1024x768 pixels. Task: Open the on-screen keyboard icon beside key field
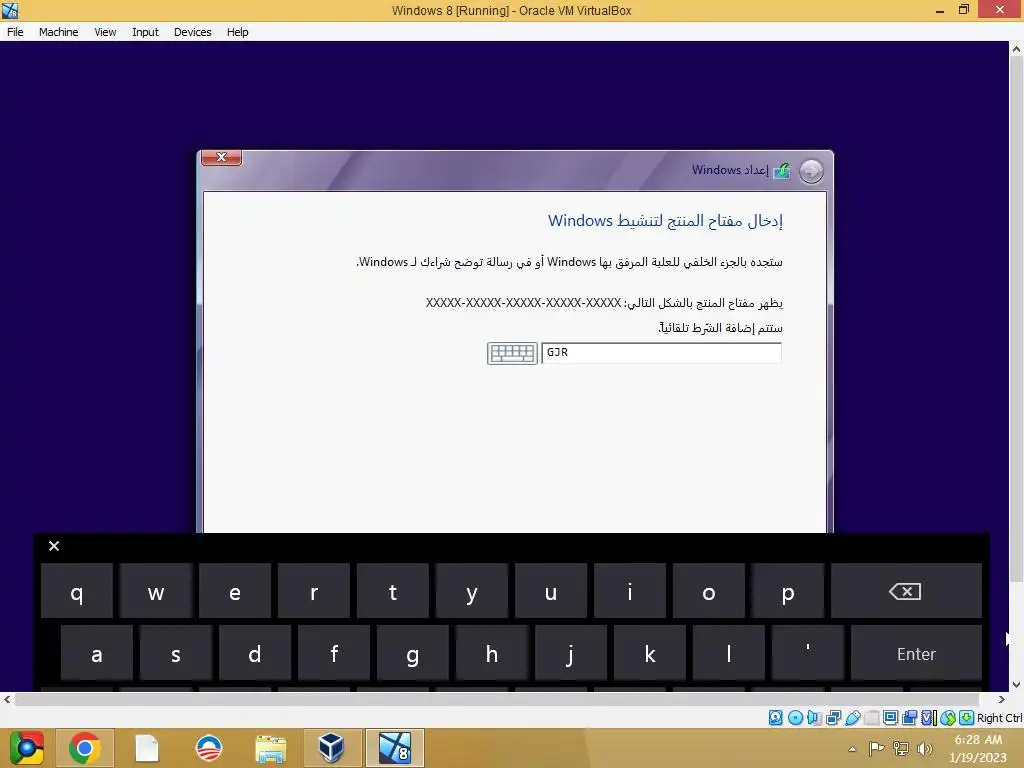click(512, 353)
